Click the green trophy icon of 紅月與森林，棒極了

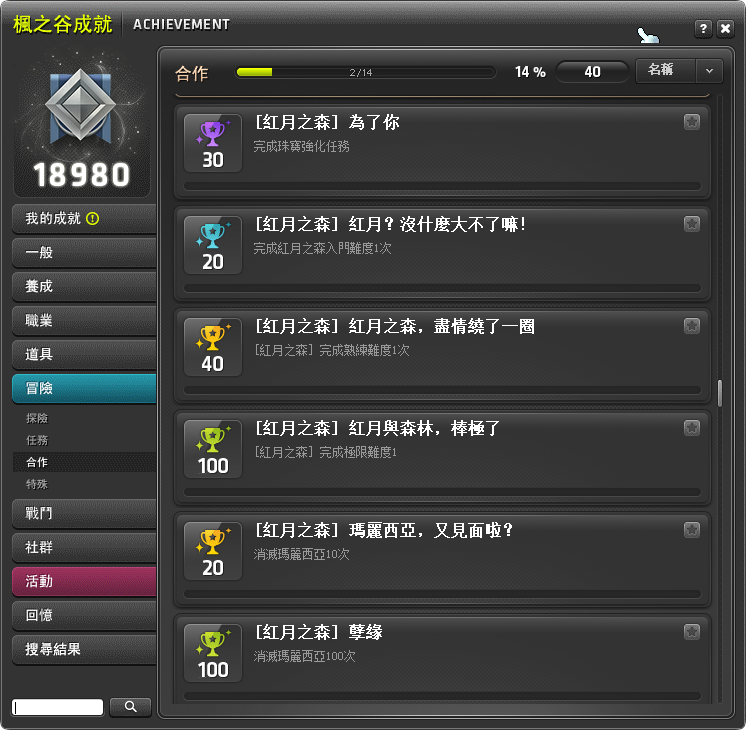[212, 439]
